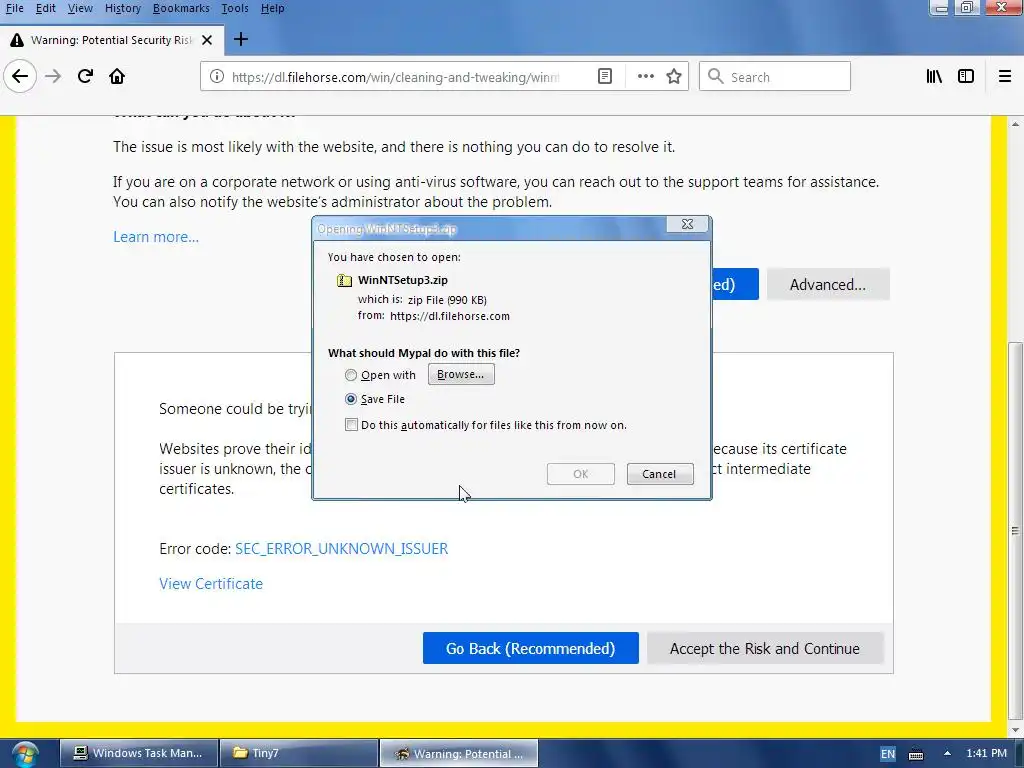Open the Learn more... link
1024x768 pixels.
click(x=156, y=236)
